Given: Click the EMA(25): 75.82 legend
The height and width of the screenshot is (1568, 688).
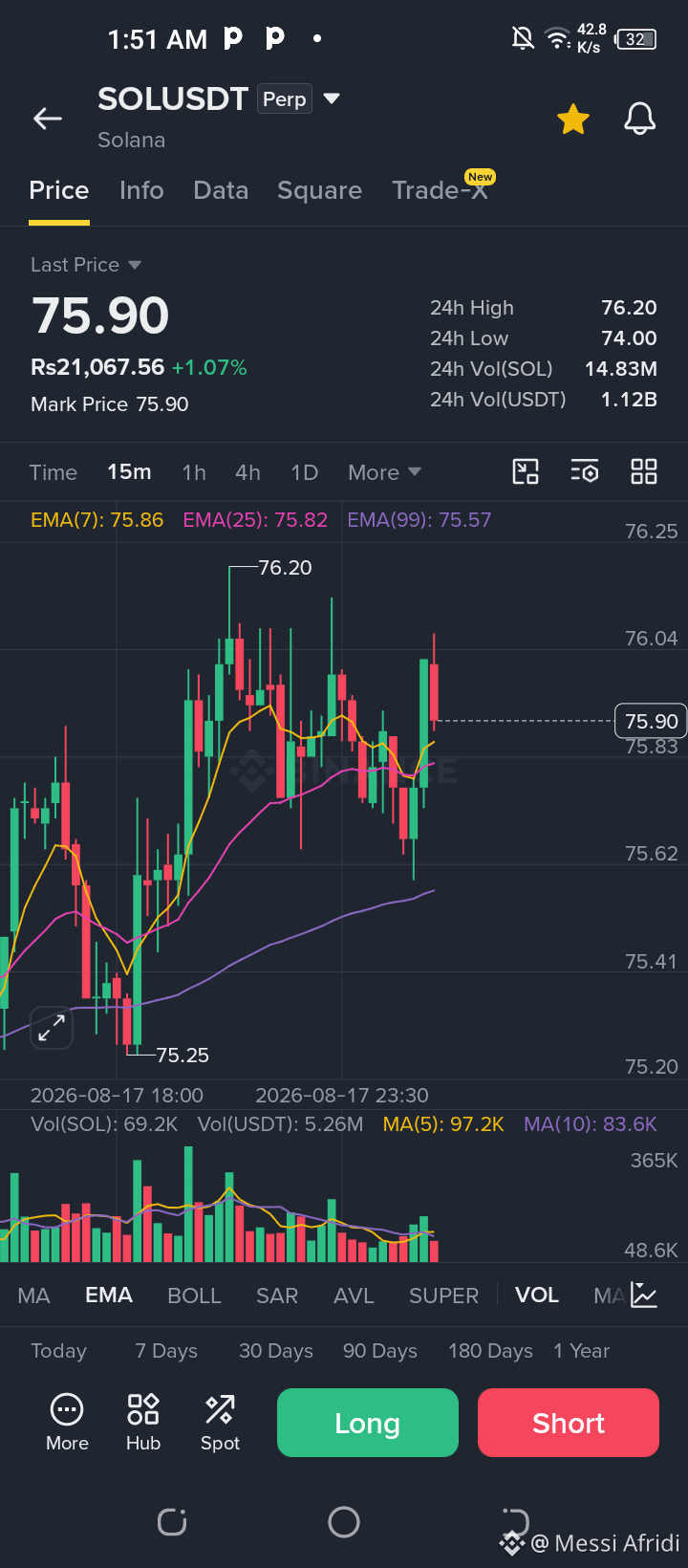Looking at the screenshot, I should click(x=255, y=520).
